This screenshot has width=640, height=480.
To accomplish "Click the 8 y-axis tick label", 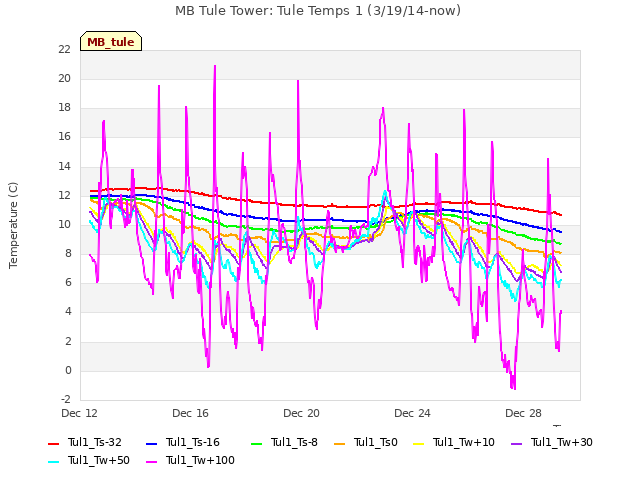I will [x=68, y=254].
